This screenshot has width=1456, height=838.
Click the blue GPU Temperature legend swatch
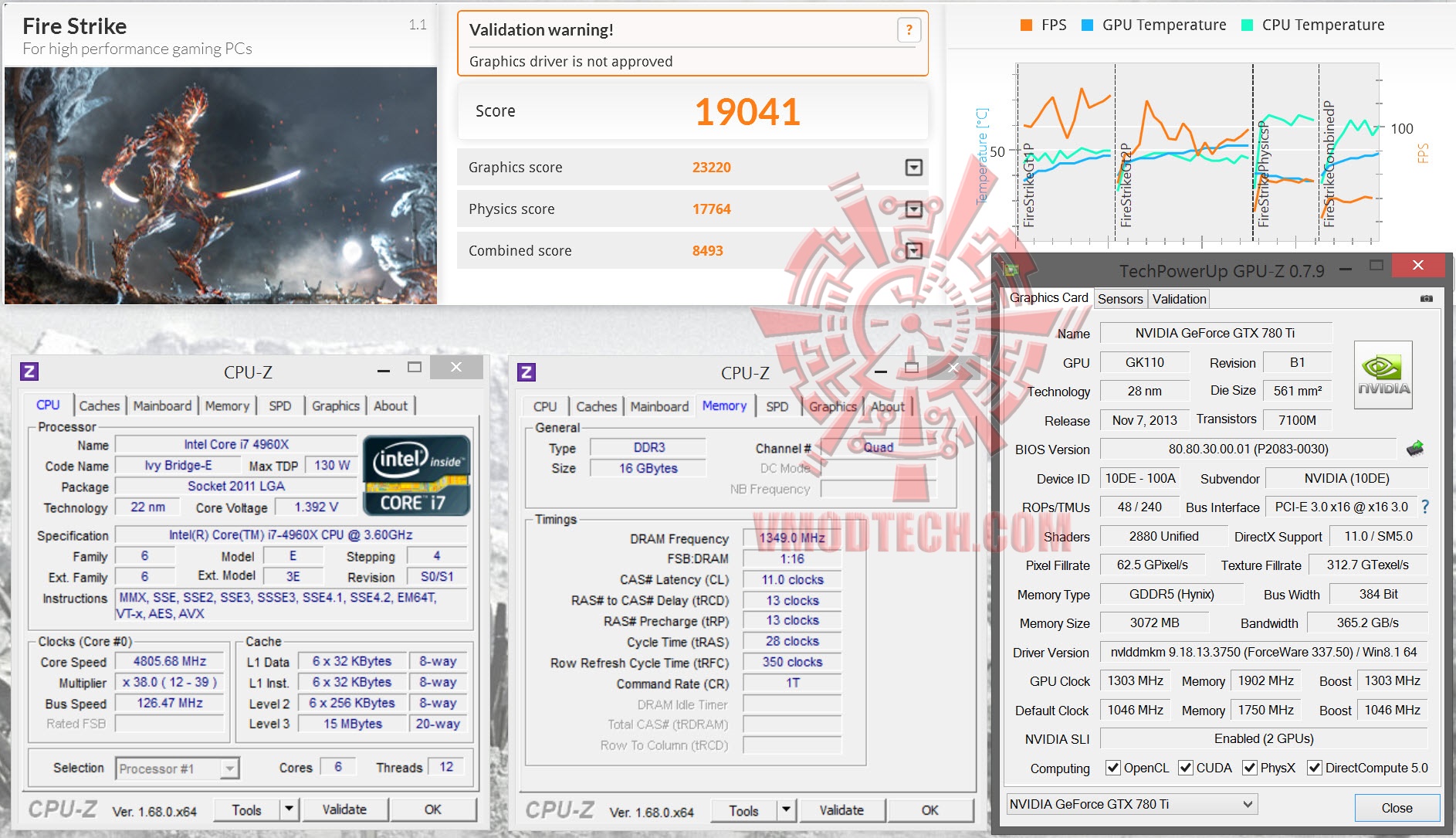coord(1087,25)
